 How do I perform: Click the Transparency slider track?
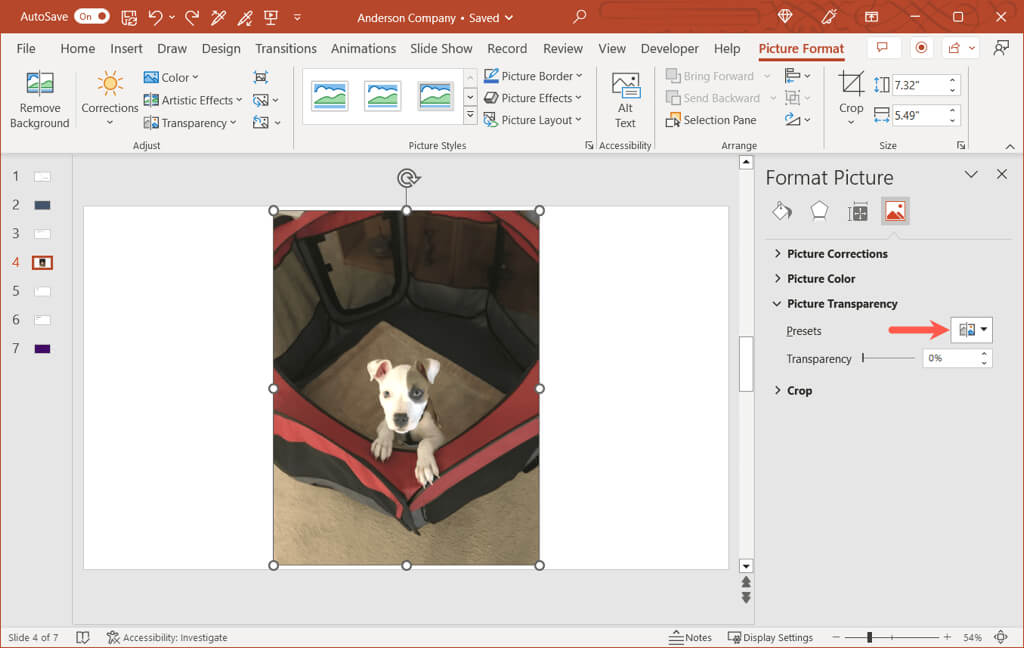coord(888,358)
